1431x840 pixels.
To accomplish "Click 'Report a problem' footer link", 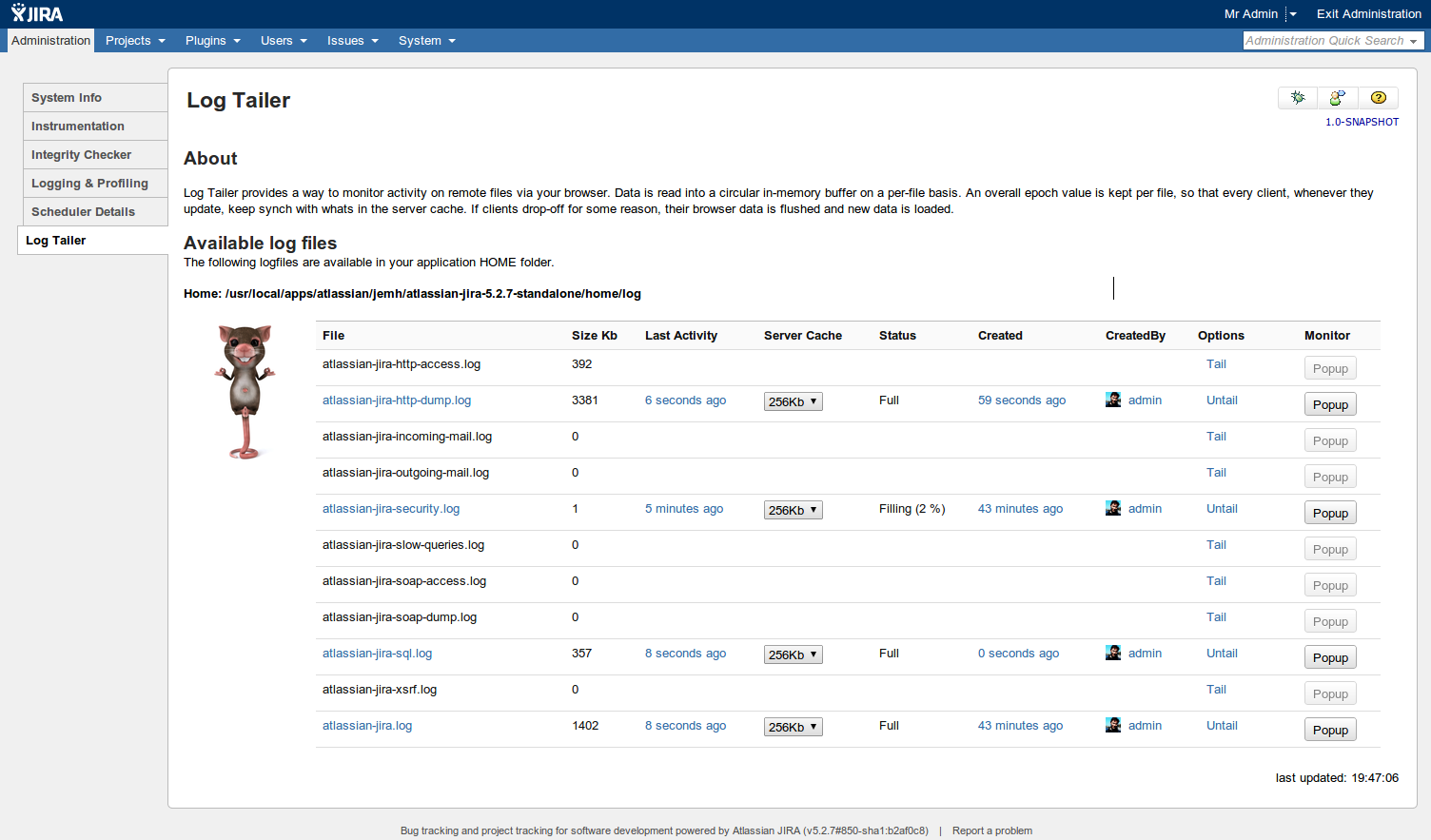I will [x=992, y=830].
